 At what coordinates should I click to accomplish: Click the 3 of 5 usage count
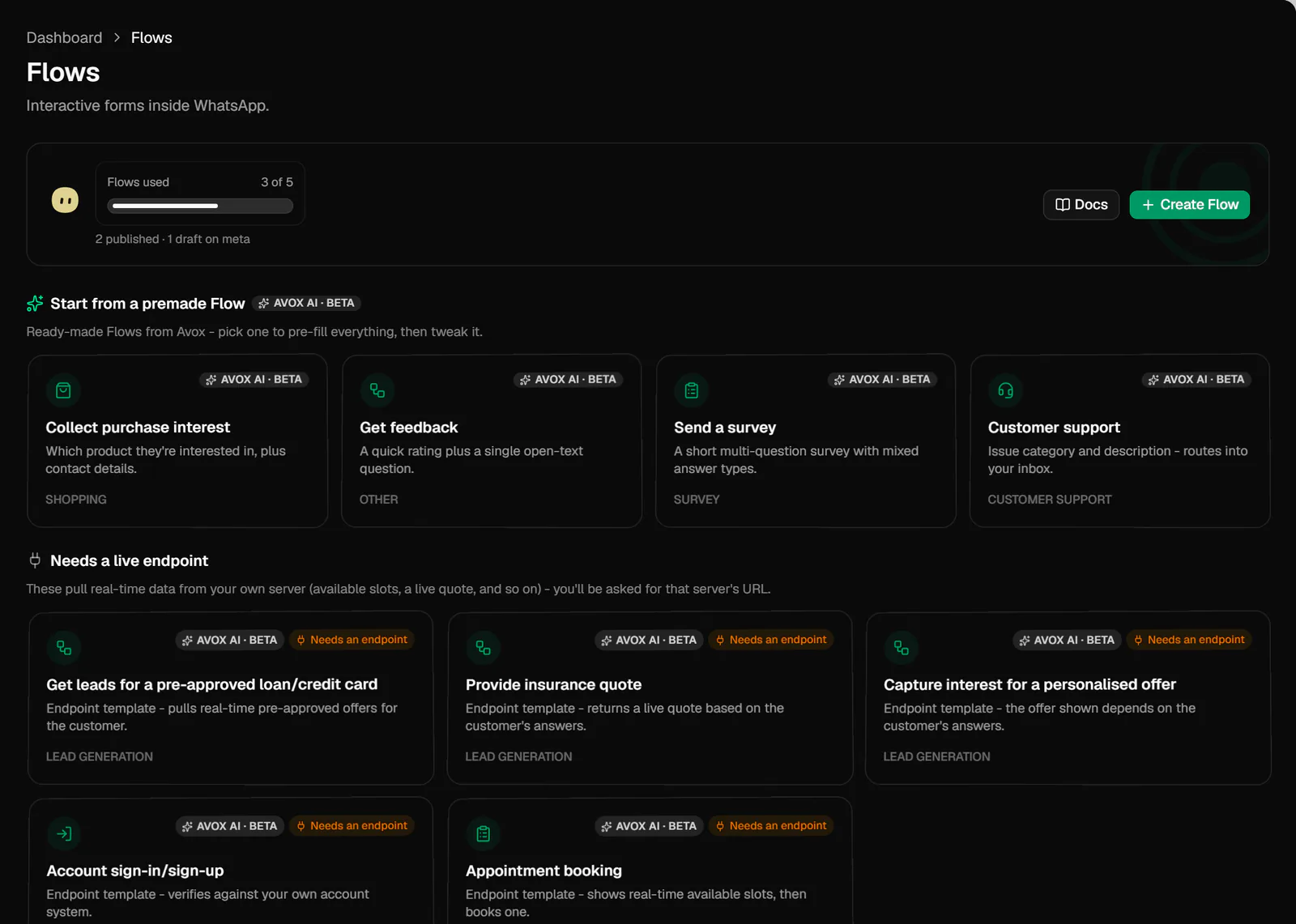(x=277, y=182)
